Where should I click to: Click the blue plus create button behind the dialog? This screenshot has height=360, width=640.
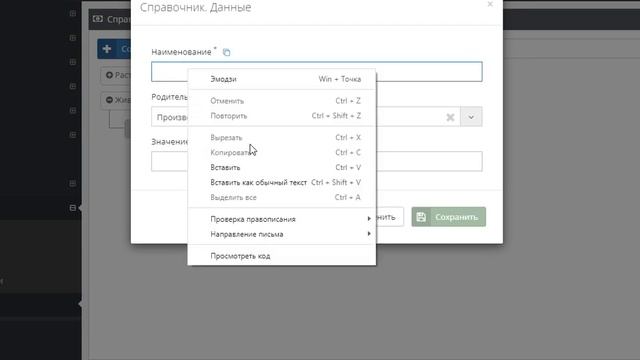point(114,49)
